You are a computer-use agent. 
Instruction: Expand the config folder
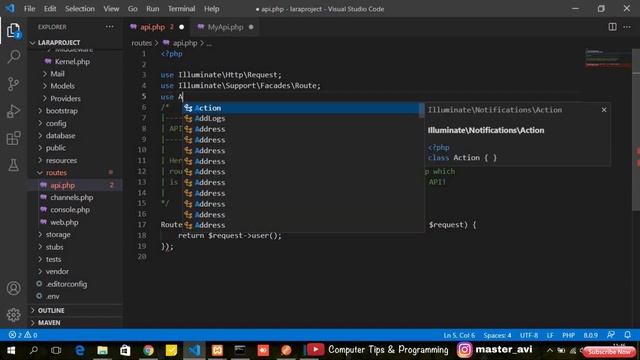coord(56,123)
